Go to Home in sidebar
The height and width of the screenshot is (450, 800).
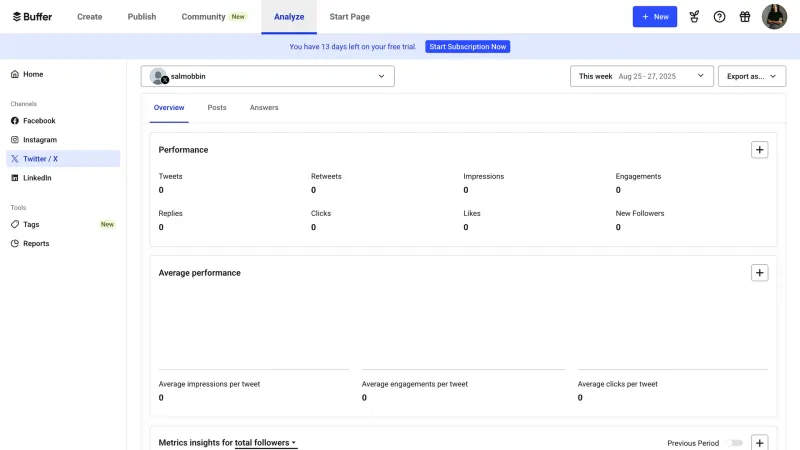pos(63,74)
